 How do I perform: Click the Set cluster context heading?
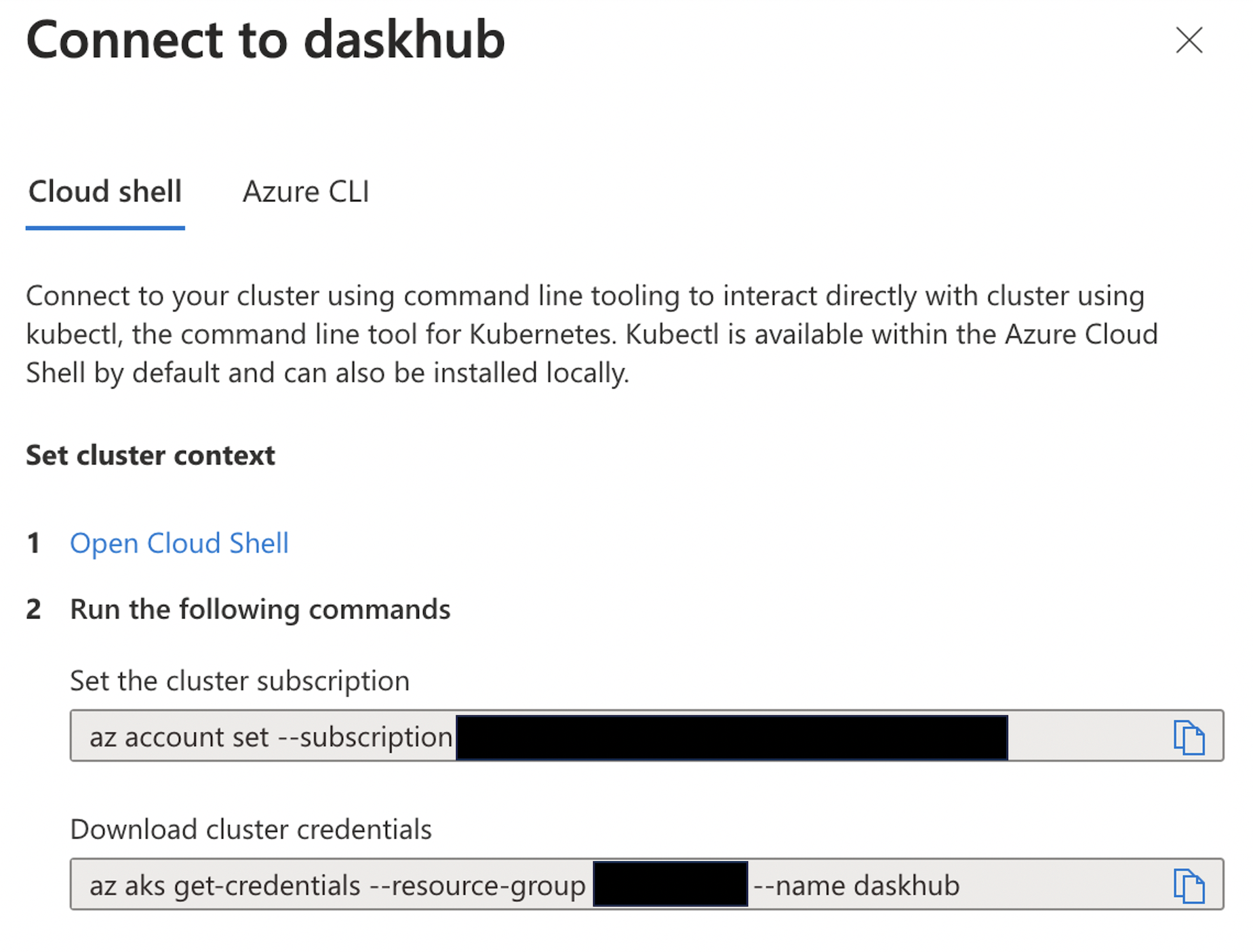(x=151, y=456)
